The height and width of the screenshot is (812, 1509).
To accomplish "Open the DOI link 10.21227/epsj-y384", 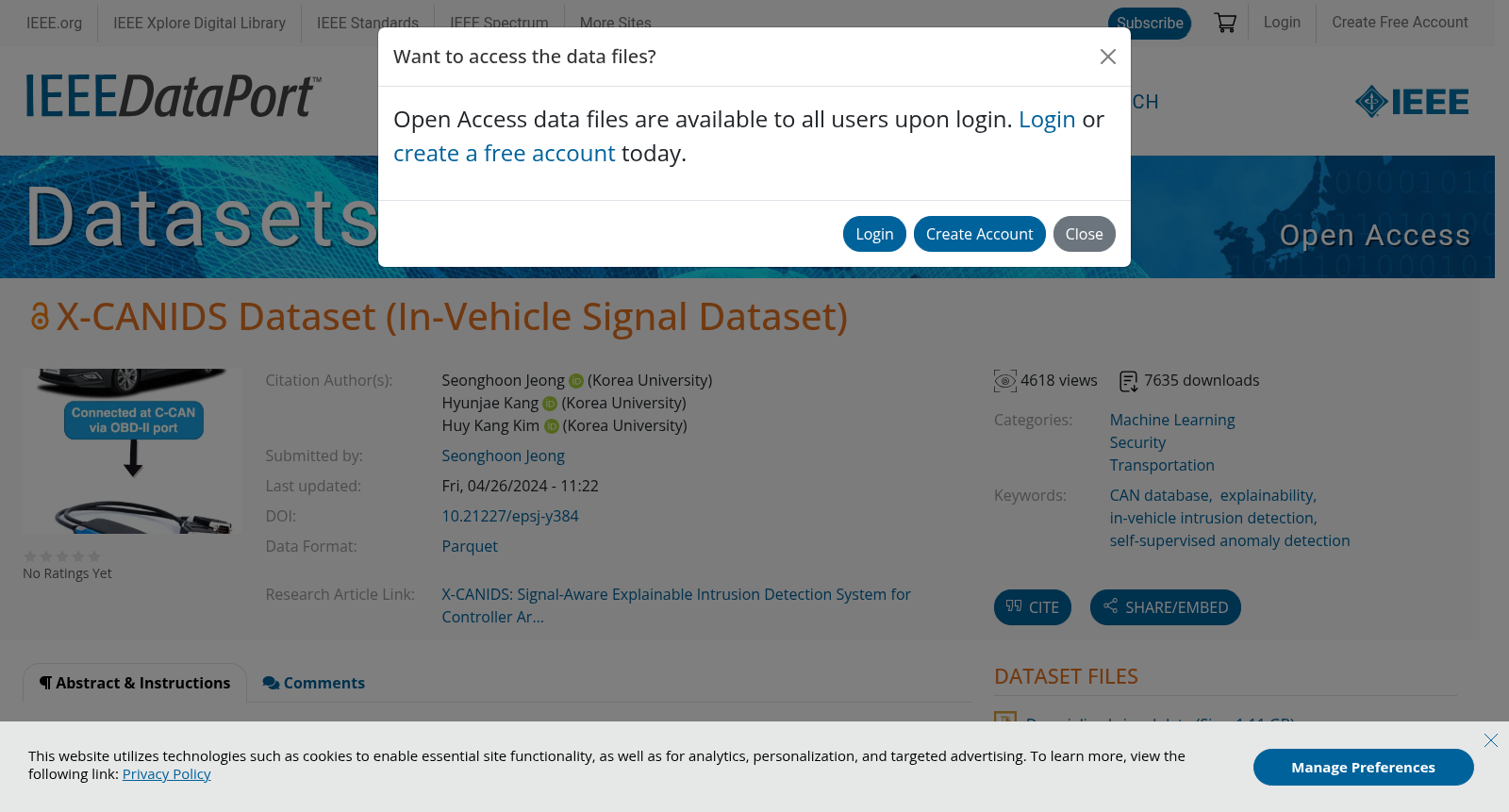I will tap(510, 517).
